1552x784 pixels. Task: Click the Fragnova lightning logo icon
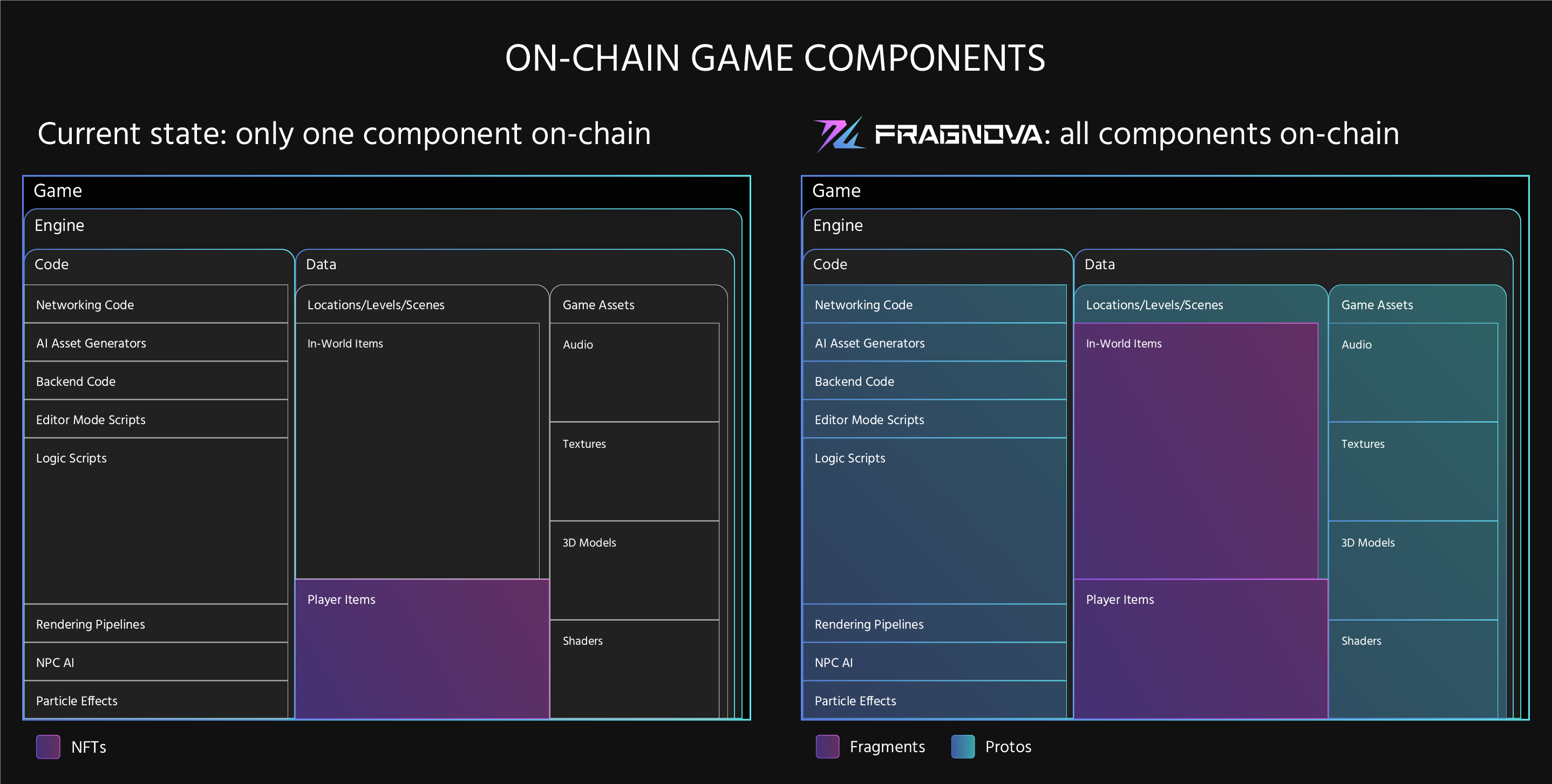pos(839,134)
